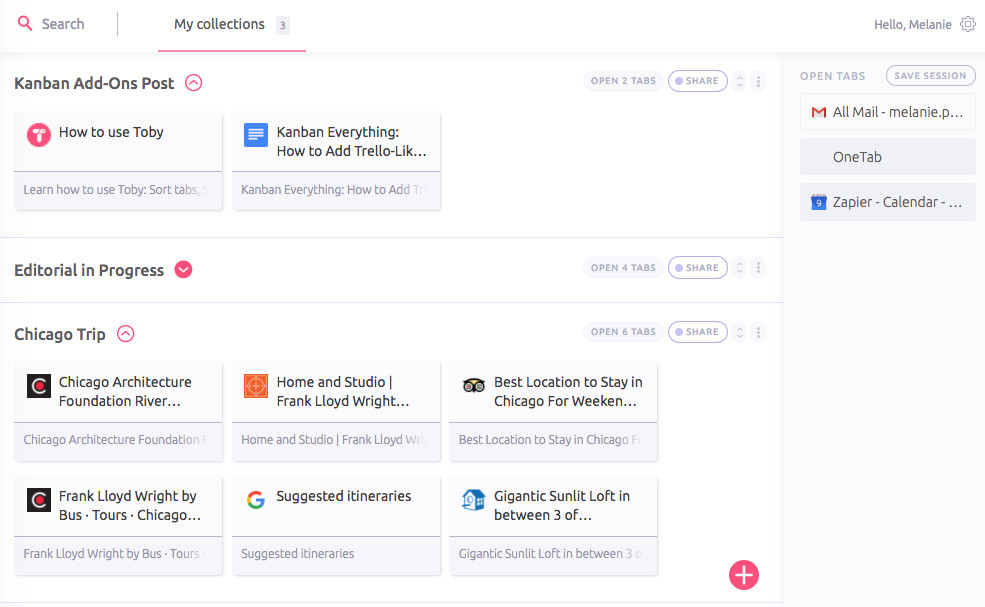
Task: Click the Toby logo on How to use Toby card
Action: coord(38,134)
